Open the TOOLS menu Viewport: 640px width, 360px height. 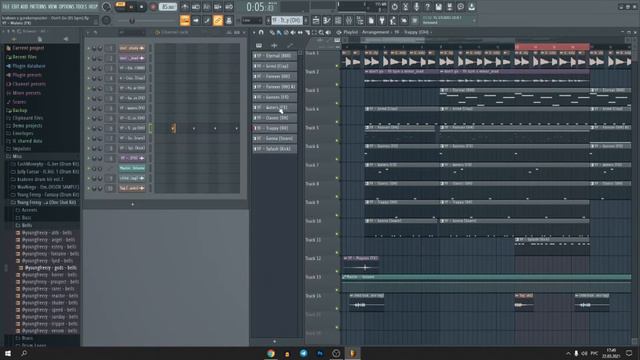82,7
